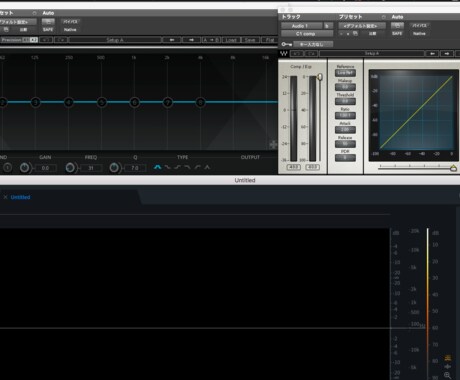Click the Flat button in EQ plugin
The width and height of the screenshot is (460, 380).
pyautogui.click(x=269, y=40)
